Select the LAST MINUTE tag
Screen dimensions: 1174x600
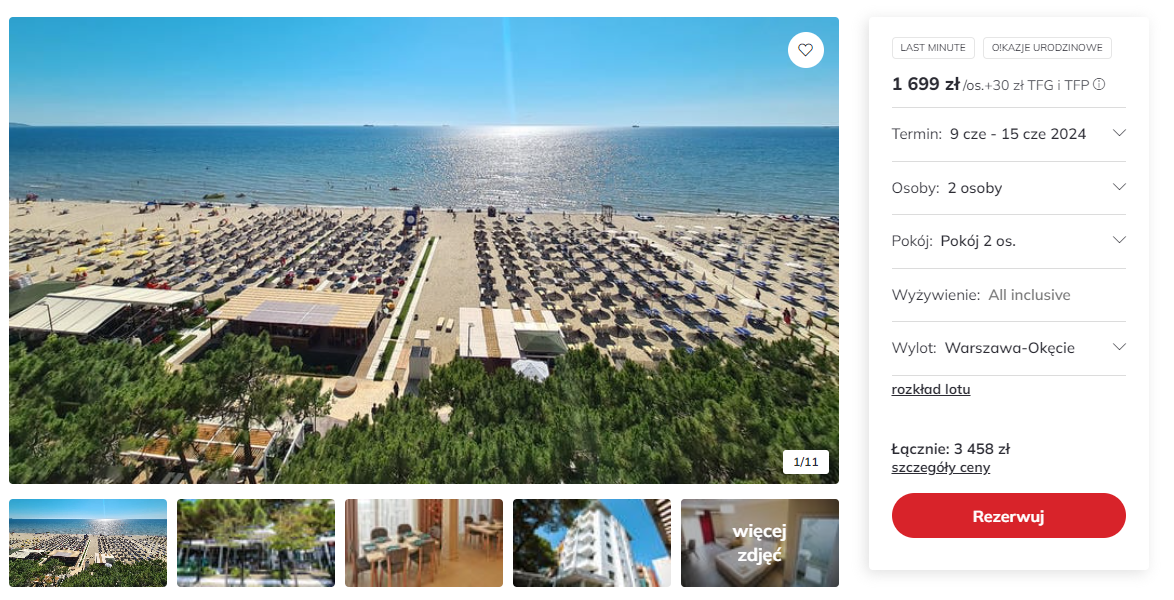[x=933, y=48]
